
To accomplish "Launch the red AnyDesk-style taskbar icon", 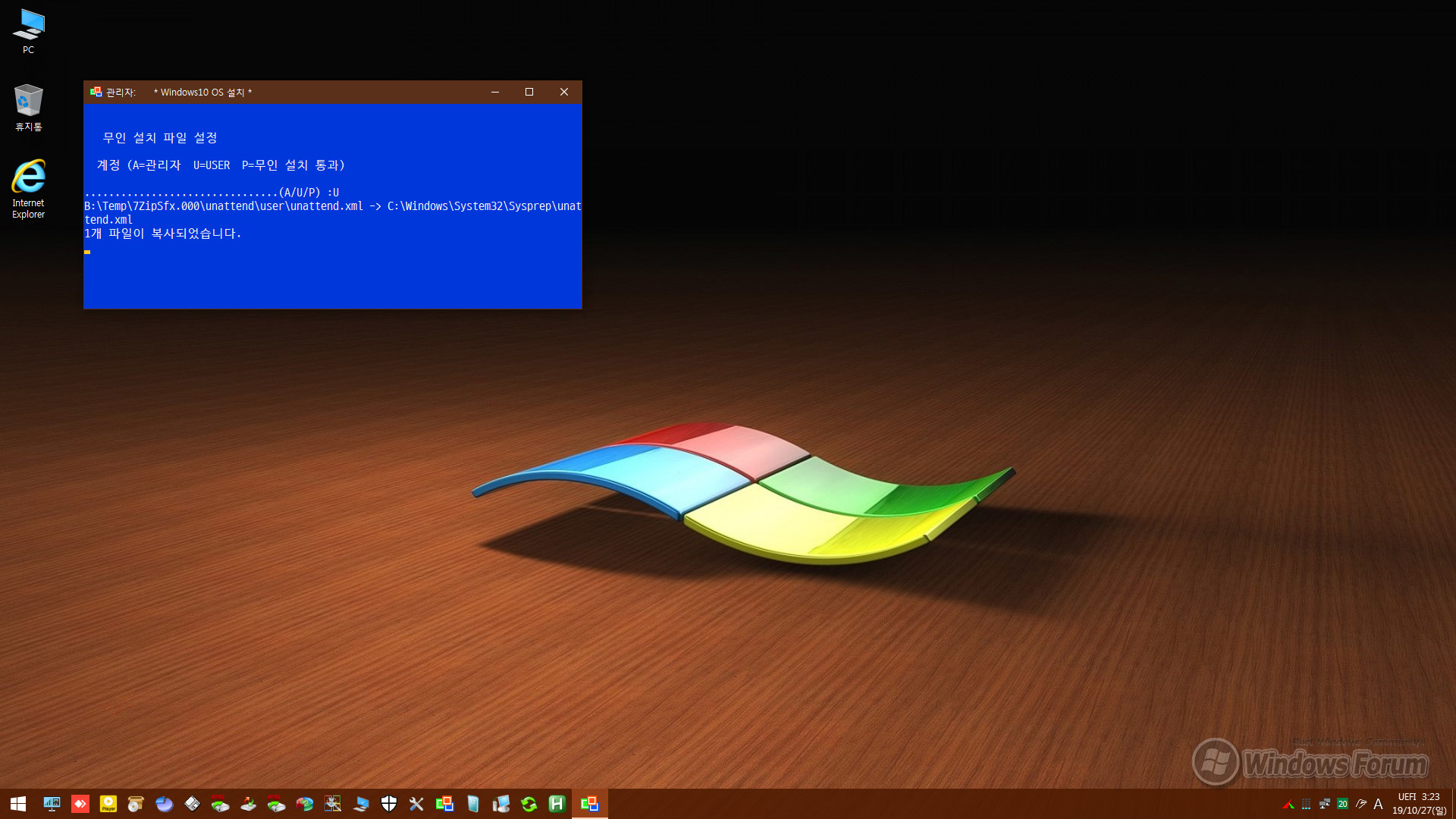I will 80,804.
